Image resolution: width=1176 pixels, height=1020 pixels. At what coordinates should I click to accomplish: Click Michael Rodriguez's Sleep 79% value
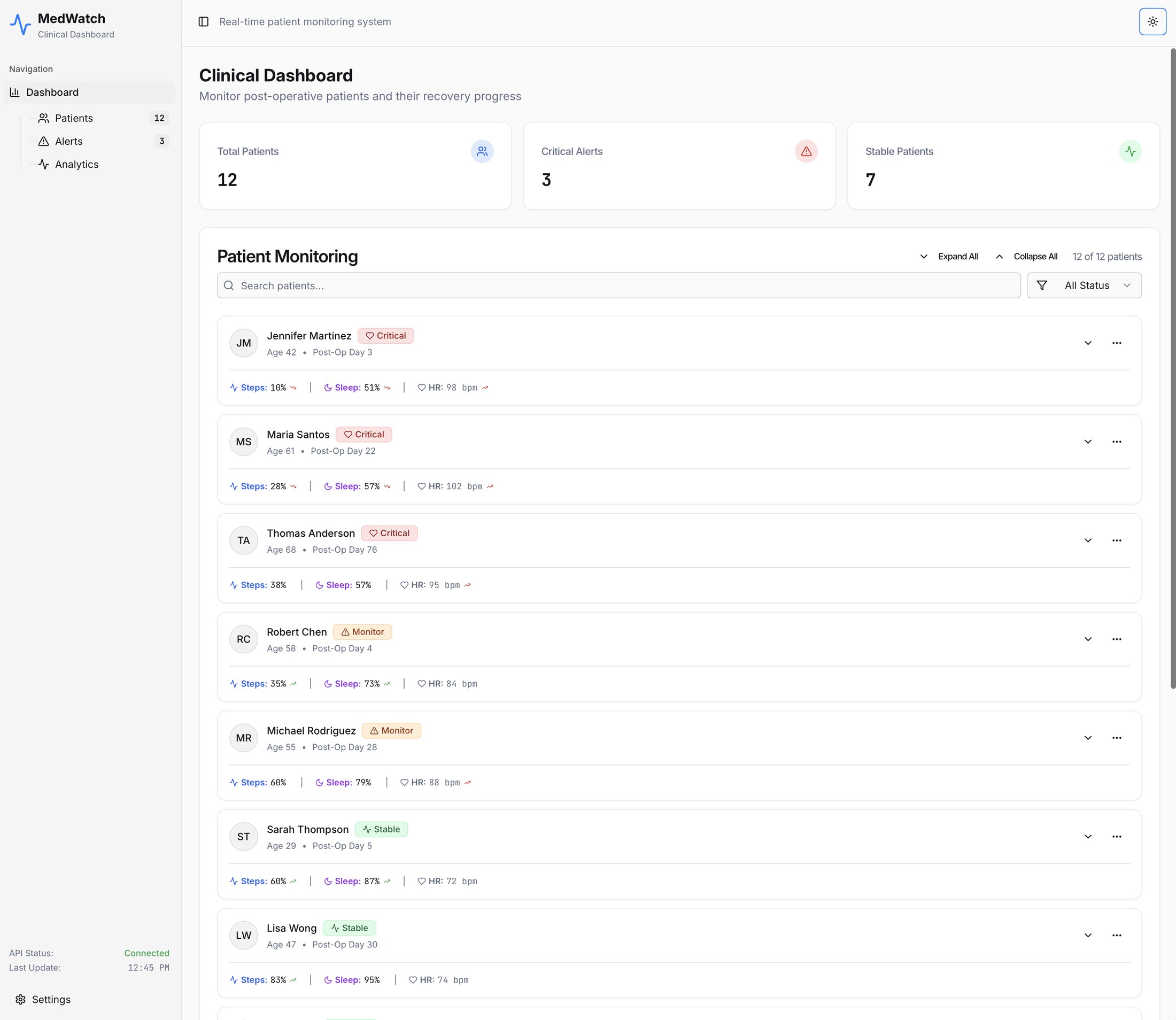tap(363, 783)
